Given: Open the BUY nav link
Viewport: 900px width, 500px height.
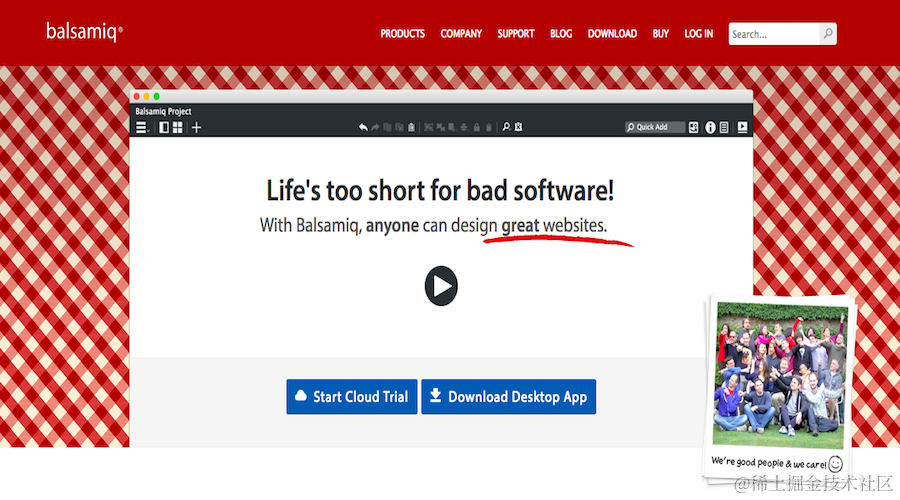Looking at the screenshot, I should (661, 34).
